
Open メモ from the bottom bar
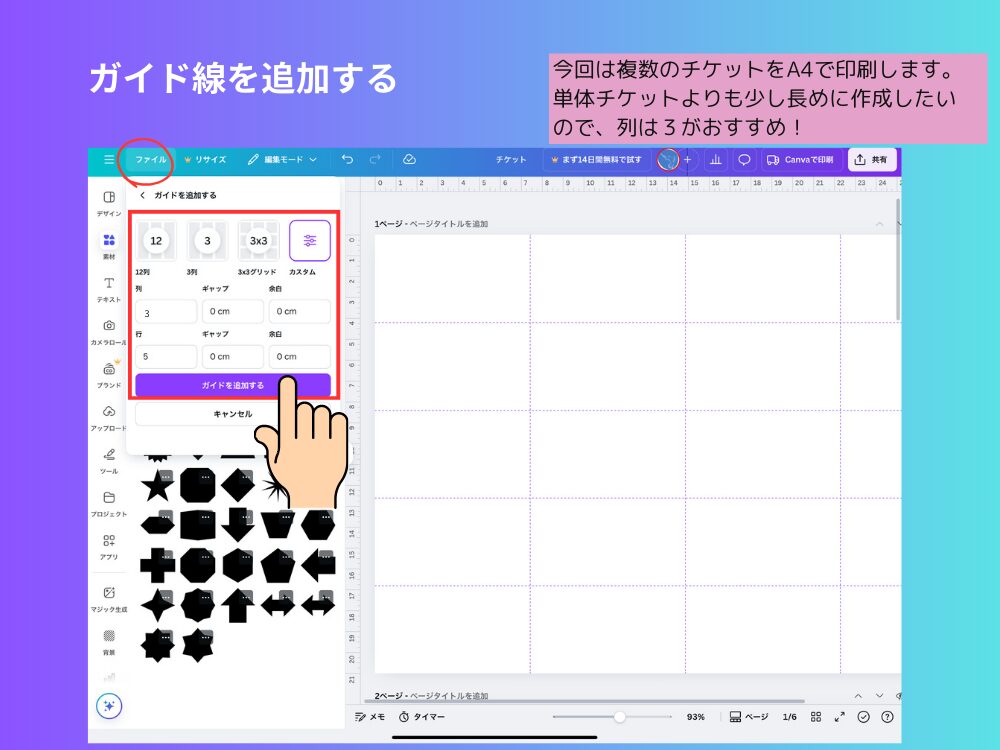(x=368, y=717)
